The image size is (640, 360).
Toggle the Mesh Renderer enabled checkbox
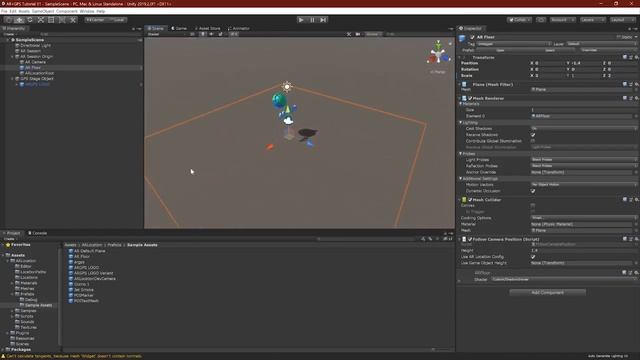tap(470, 98)
